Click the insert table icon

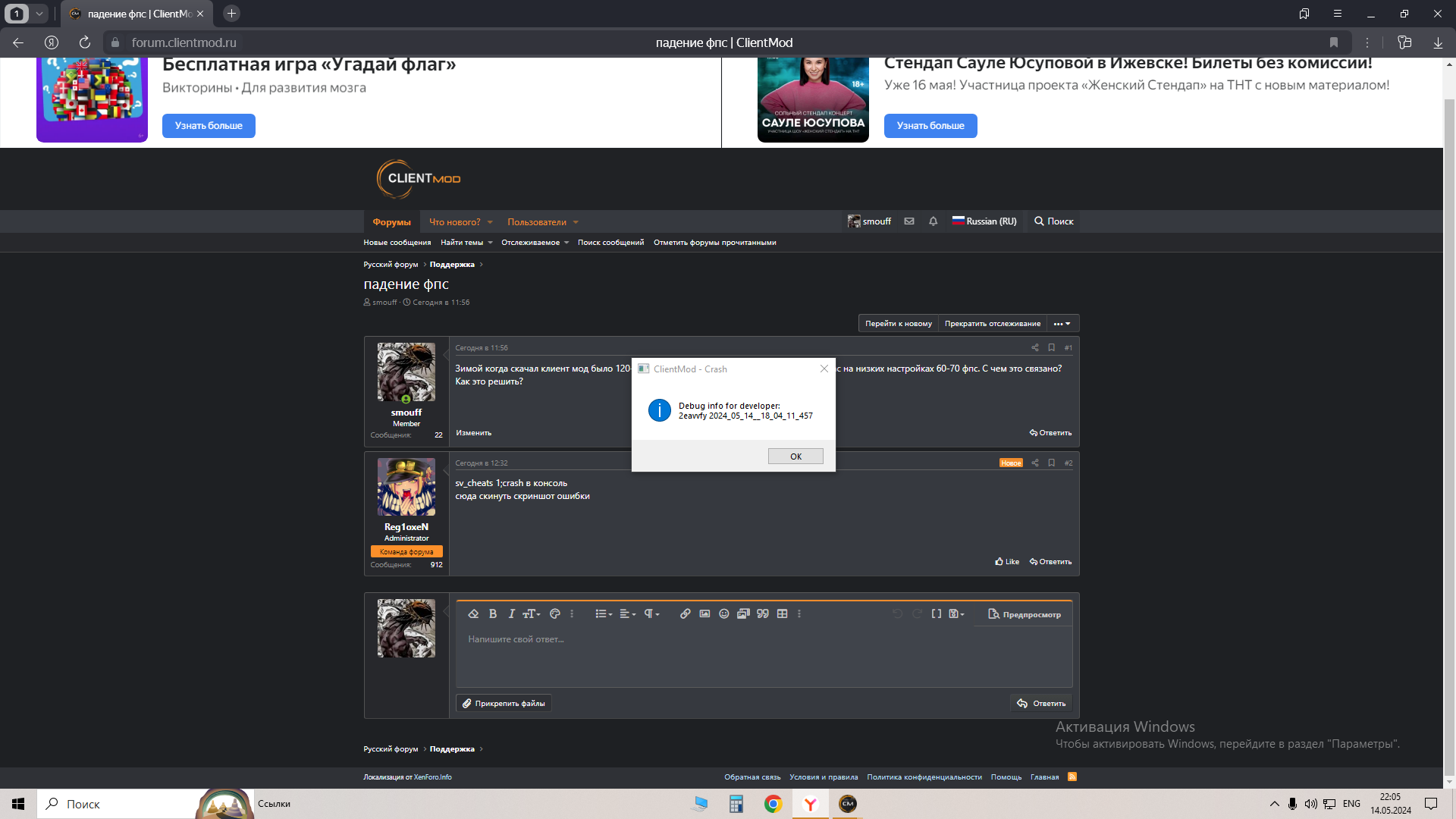(x=782, y=613)
